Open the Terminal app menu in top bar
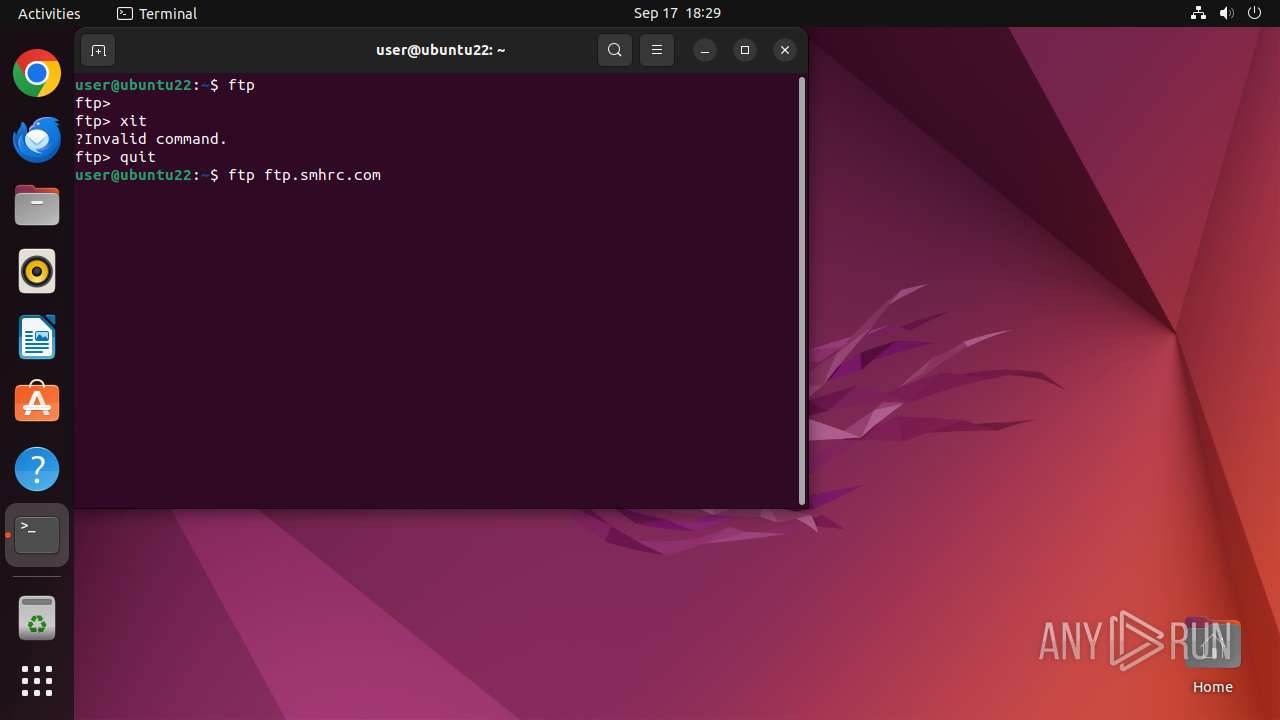 157,13
